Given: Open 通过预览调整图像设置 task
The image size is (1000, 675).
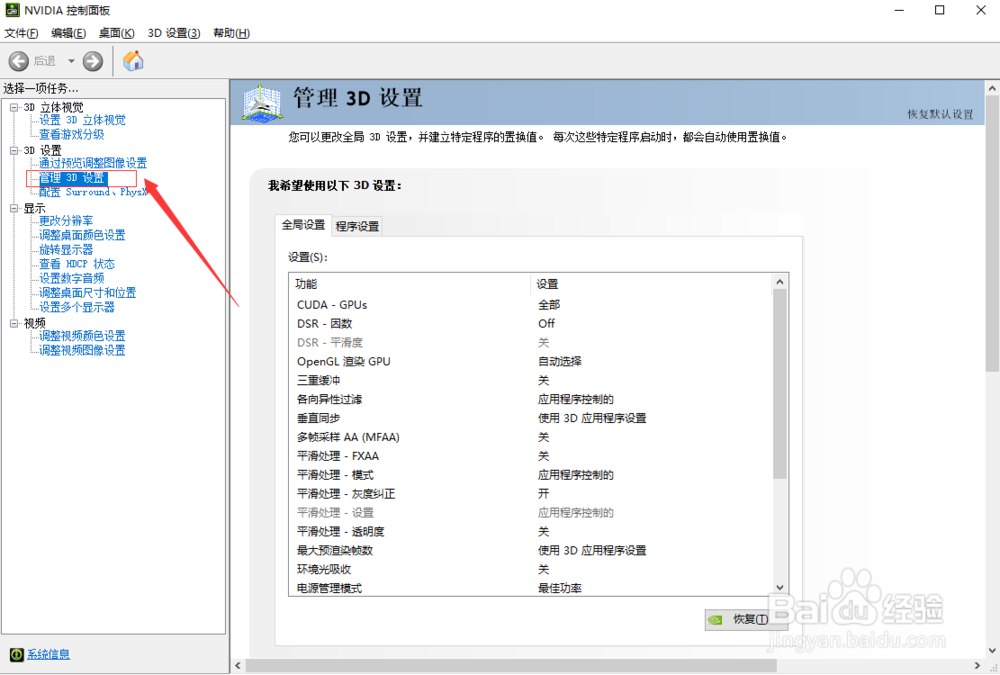Looking at the screenshot, I should (93, 163).
